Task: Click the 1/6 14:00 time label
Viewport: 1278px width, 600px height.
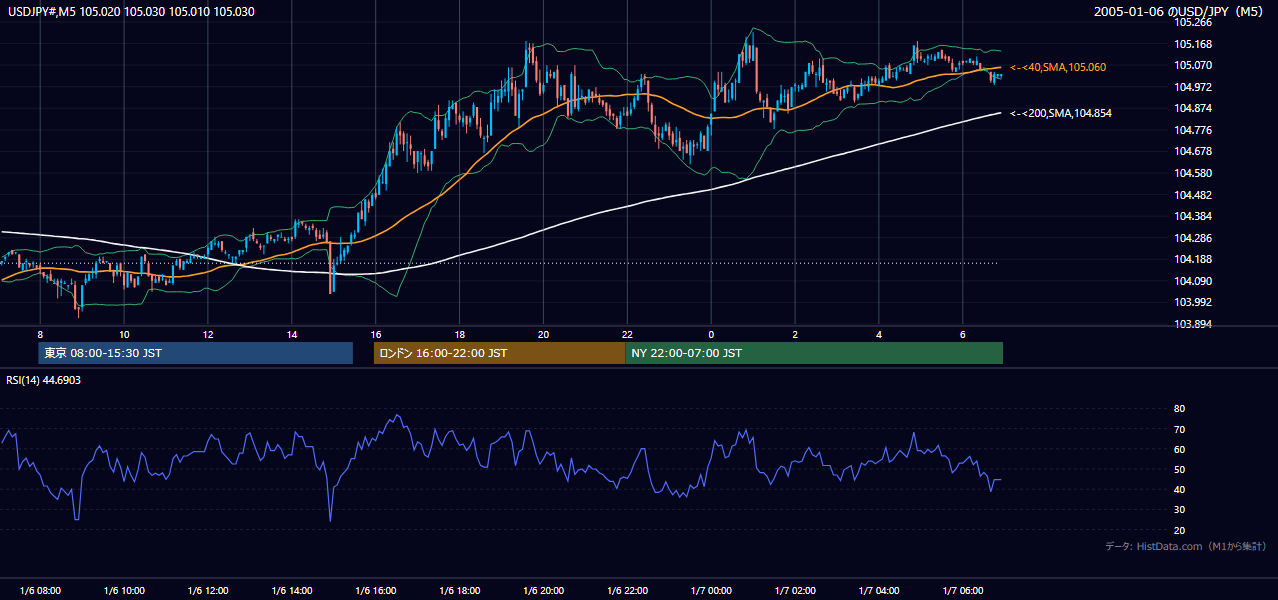Action: pyautogui.click(x=292, y=590)
